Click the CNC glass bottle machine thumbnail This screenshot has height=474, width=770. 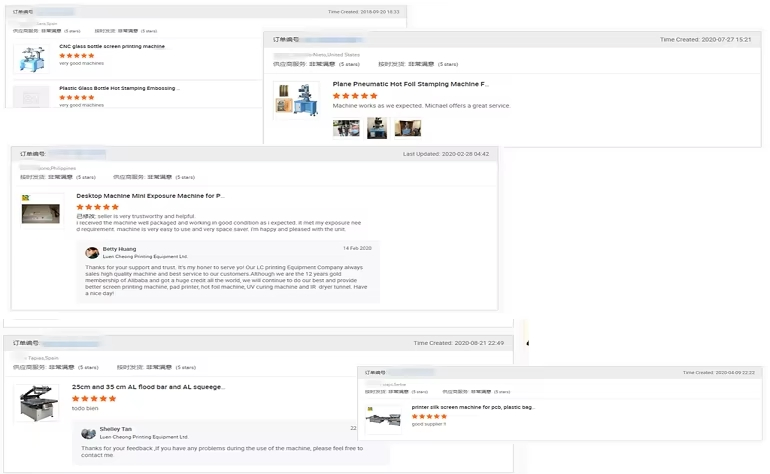(31, 58)
